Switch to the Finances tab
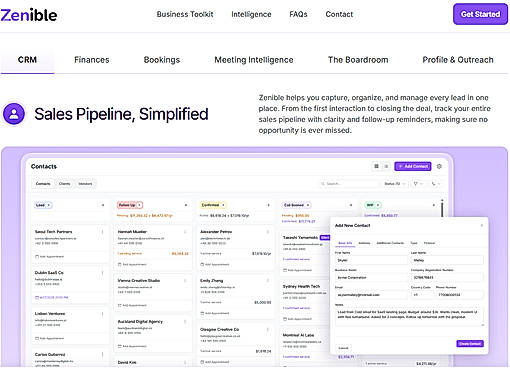This screenshot has width=510, height=368. tap(92, 60)
